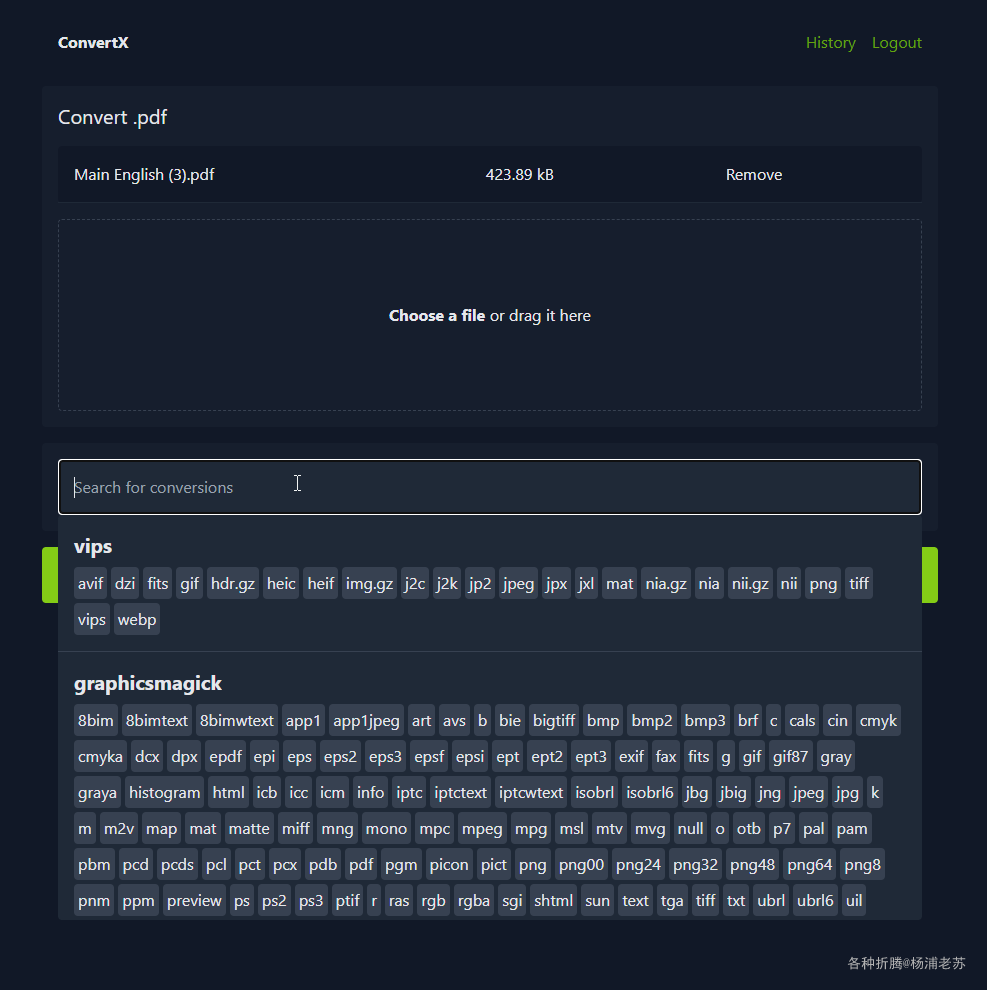Select the heic conversion option
Screen dimensions: 987x990
(x=281, y=583)
